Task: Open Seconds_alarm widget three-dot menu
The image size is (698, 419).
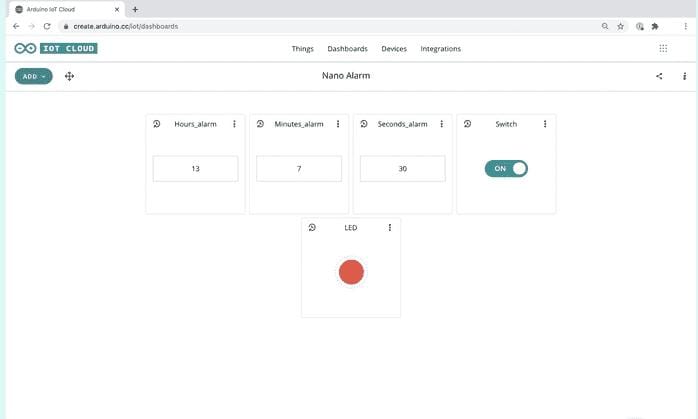Action: tap(442, 124)
